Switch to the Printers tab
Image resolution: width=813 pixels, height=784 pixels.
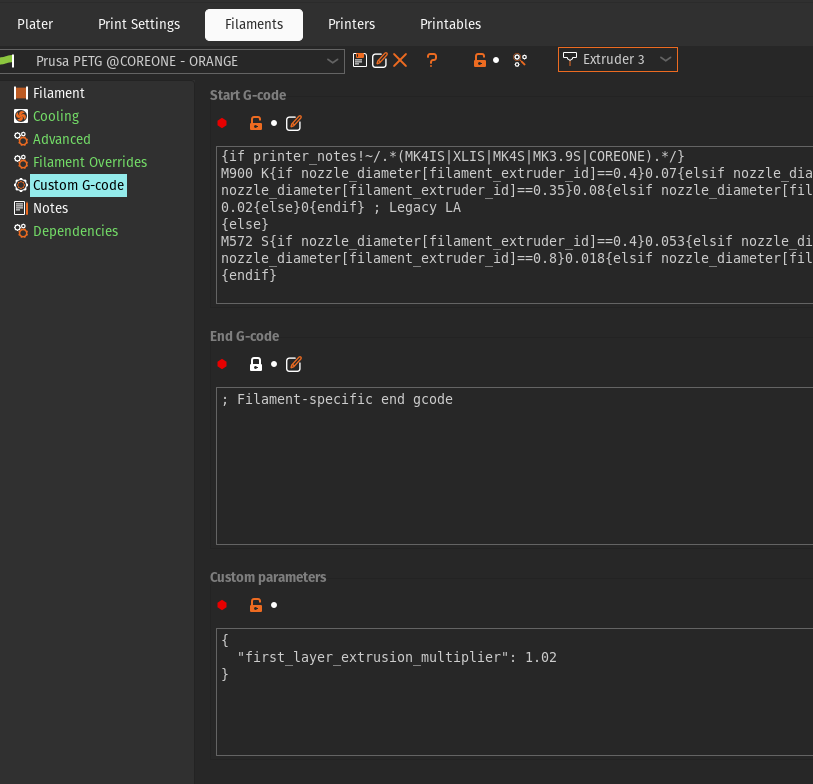351,24
